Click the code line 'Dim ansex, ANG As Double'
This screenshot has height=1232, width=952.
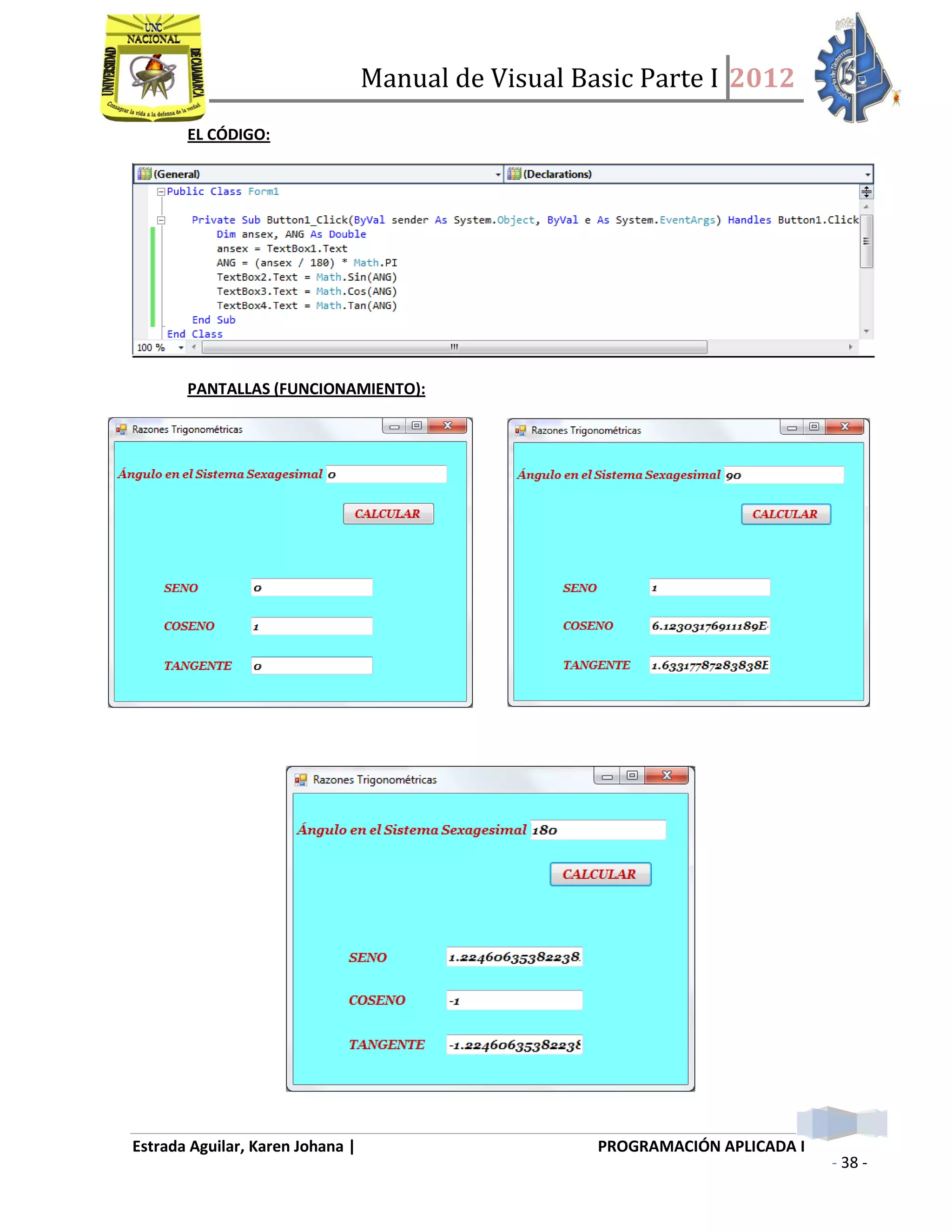(x=291, y=235)
